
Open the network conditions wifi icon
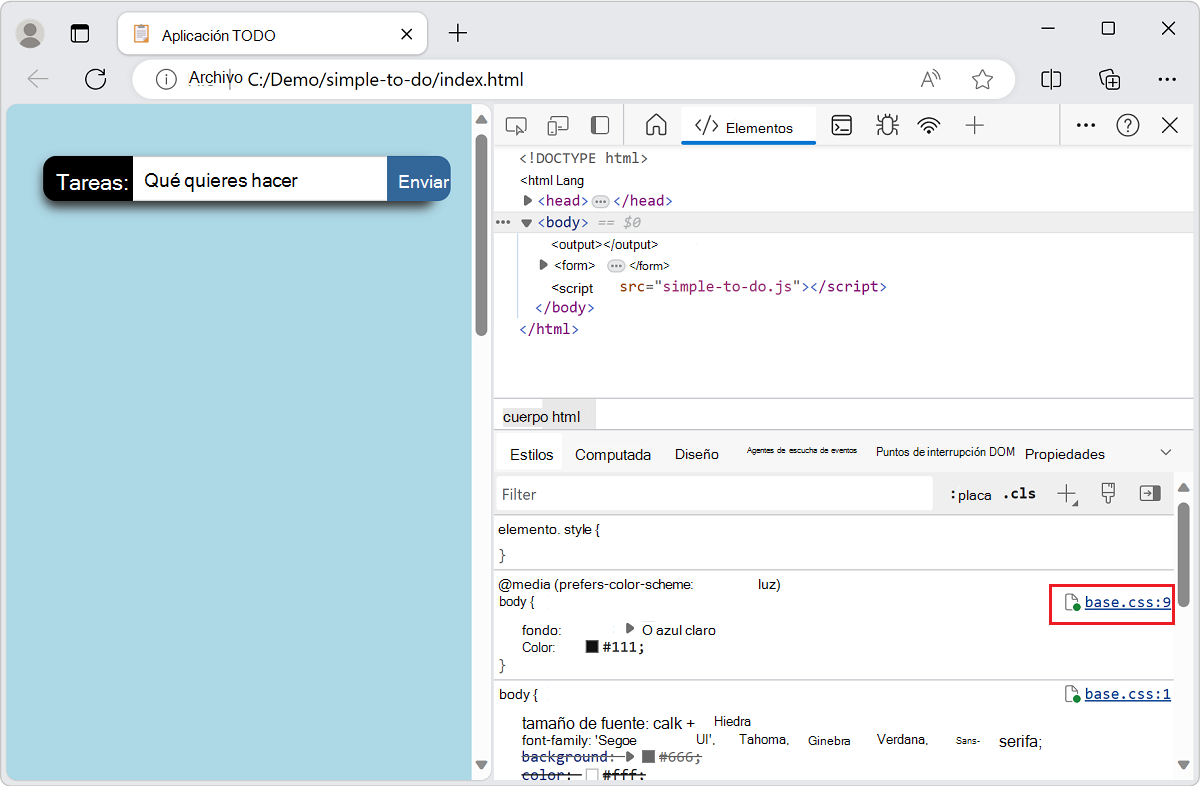click(x=929, y=125)
